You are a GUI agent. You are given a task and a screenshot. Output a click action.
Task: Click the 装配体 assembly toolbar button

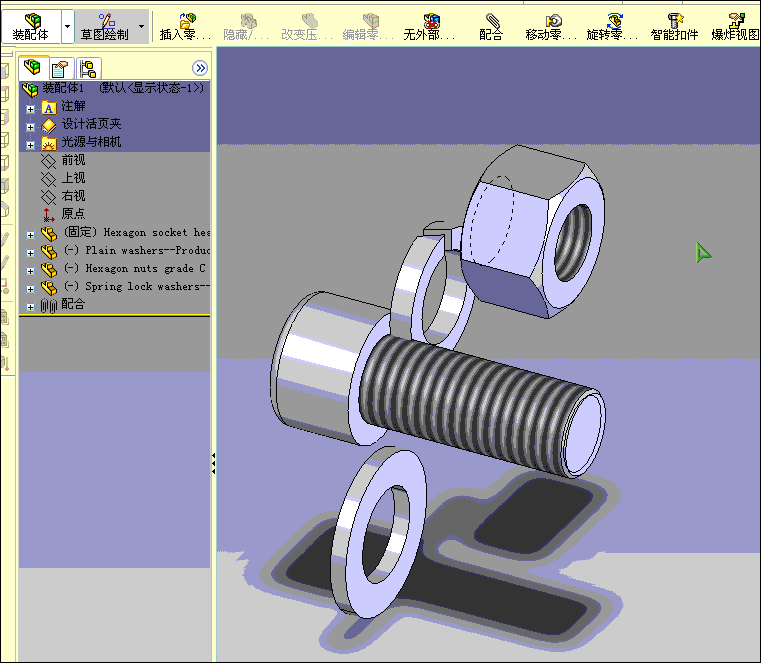[x=31, y=26]
